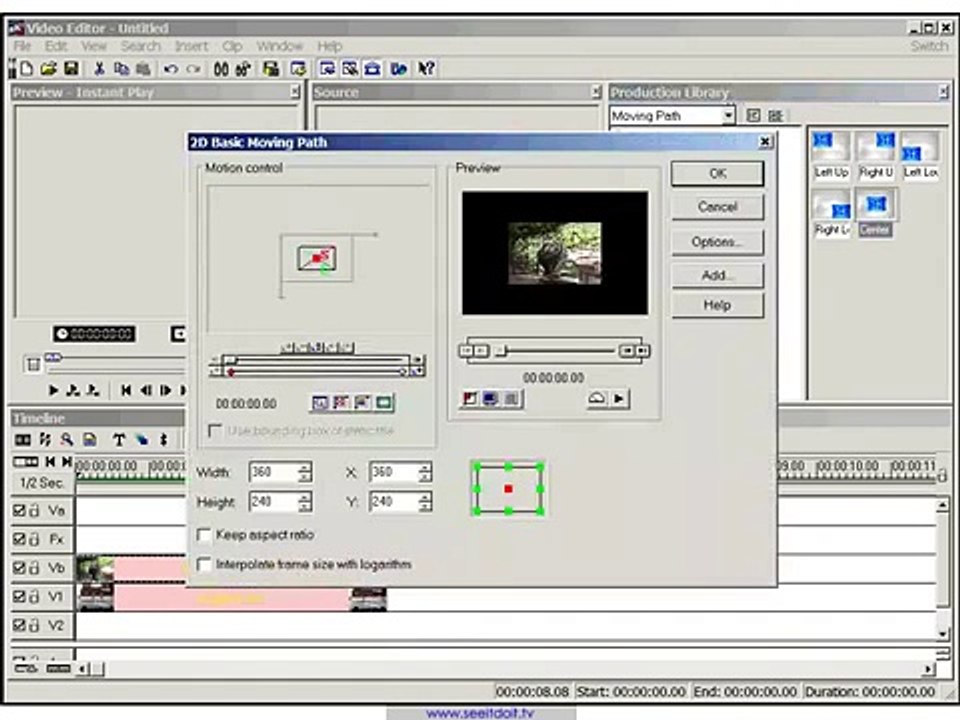Click the Switch label at top right
This screenshot has height=720, width=960.
[x=929, y=46]
